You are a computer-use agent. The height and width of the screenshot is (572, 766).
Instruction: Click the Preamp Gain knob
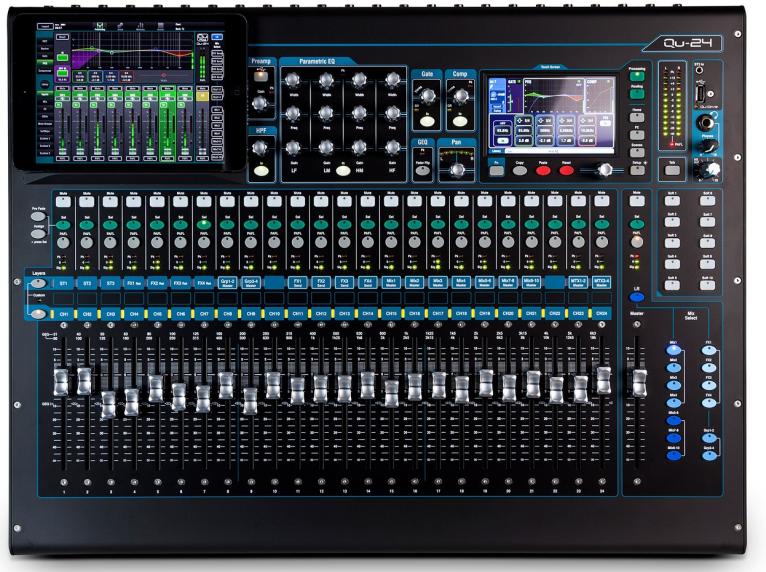[259, 103]
